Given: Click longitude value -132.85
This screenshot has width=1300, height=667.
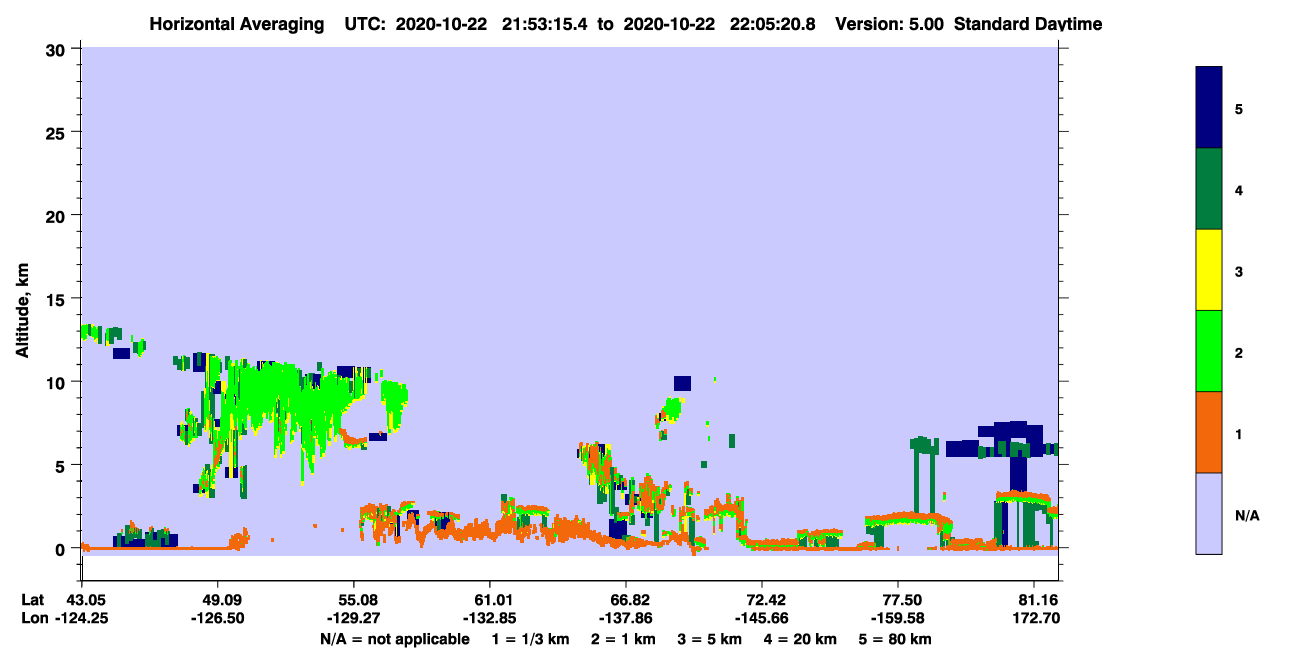Looking at the screenshot, I should click(490, 618).
